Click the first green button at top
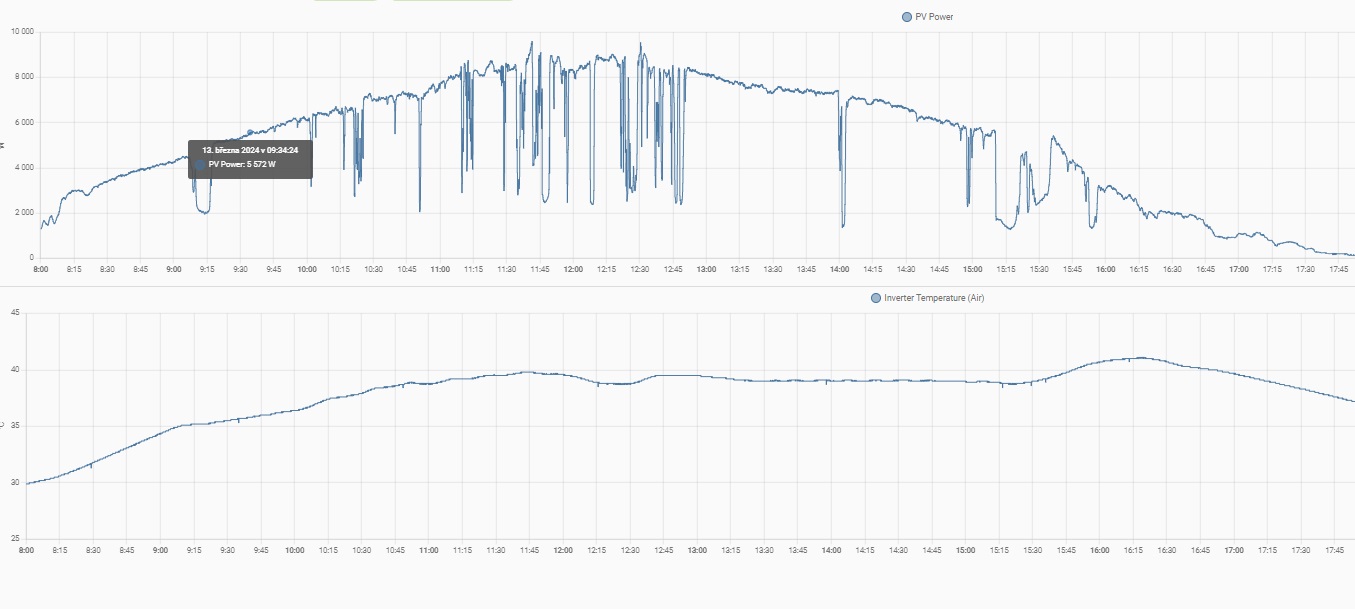 click(345, 1)
